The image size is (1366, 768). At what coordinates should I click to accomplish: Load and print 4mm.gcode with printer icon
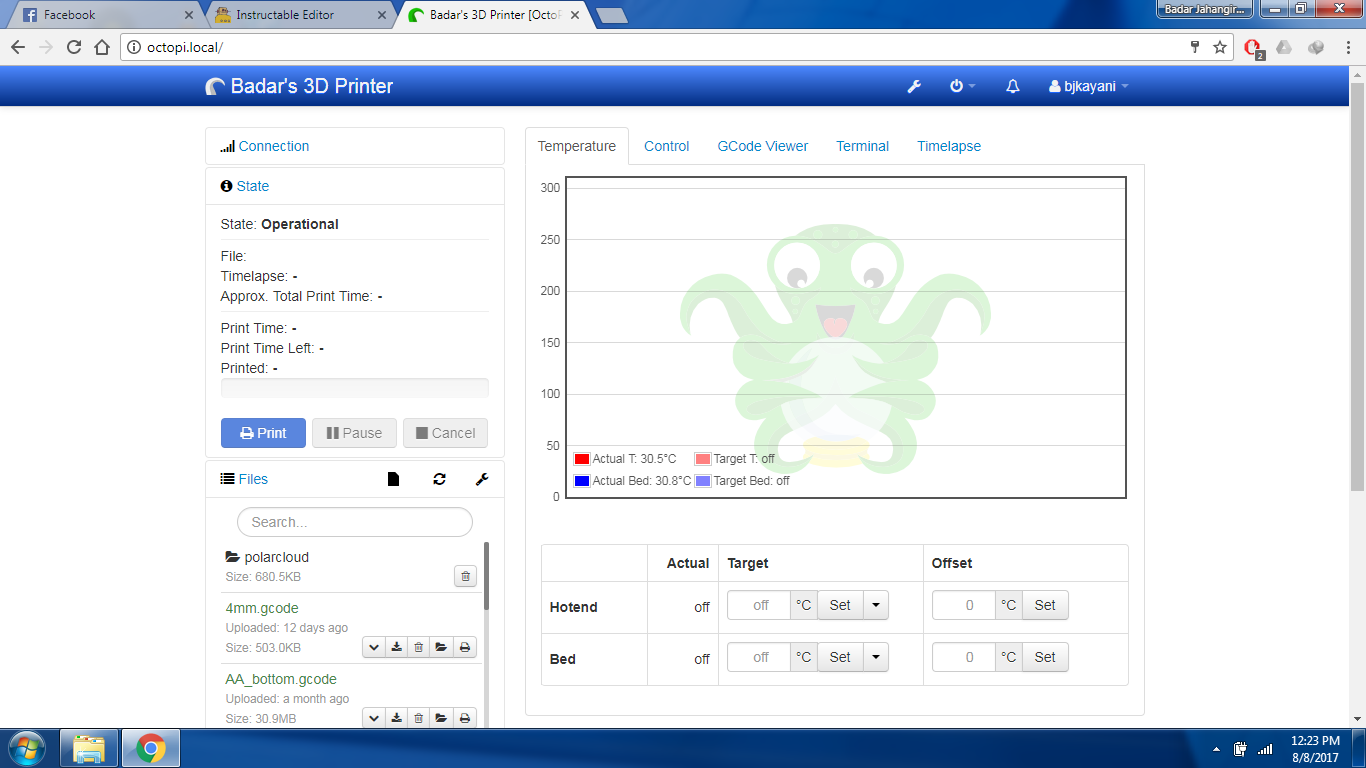coord(465,647)
